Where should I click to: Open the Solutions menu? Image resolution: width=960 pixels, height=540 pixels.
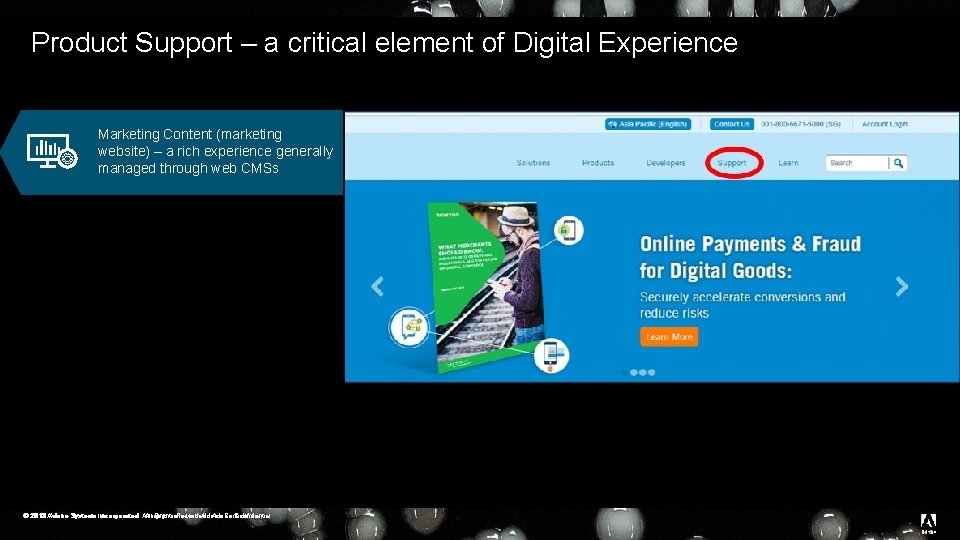(533, 163)
